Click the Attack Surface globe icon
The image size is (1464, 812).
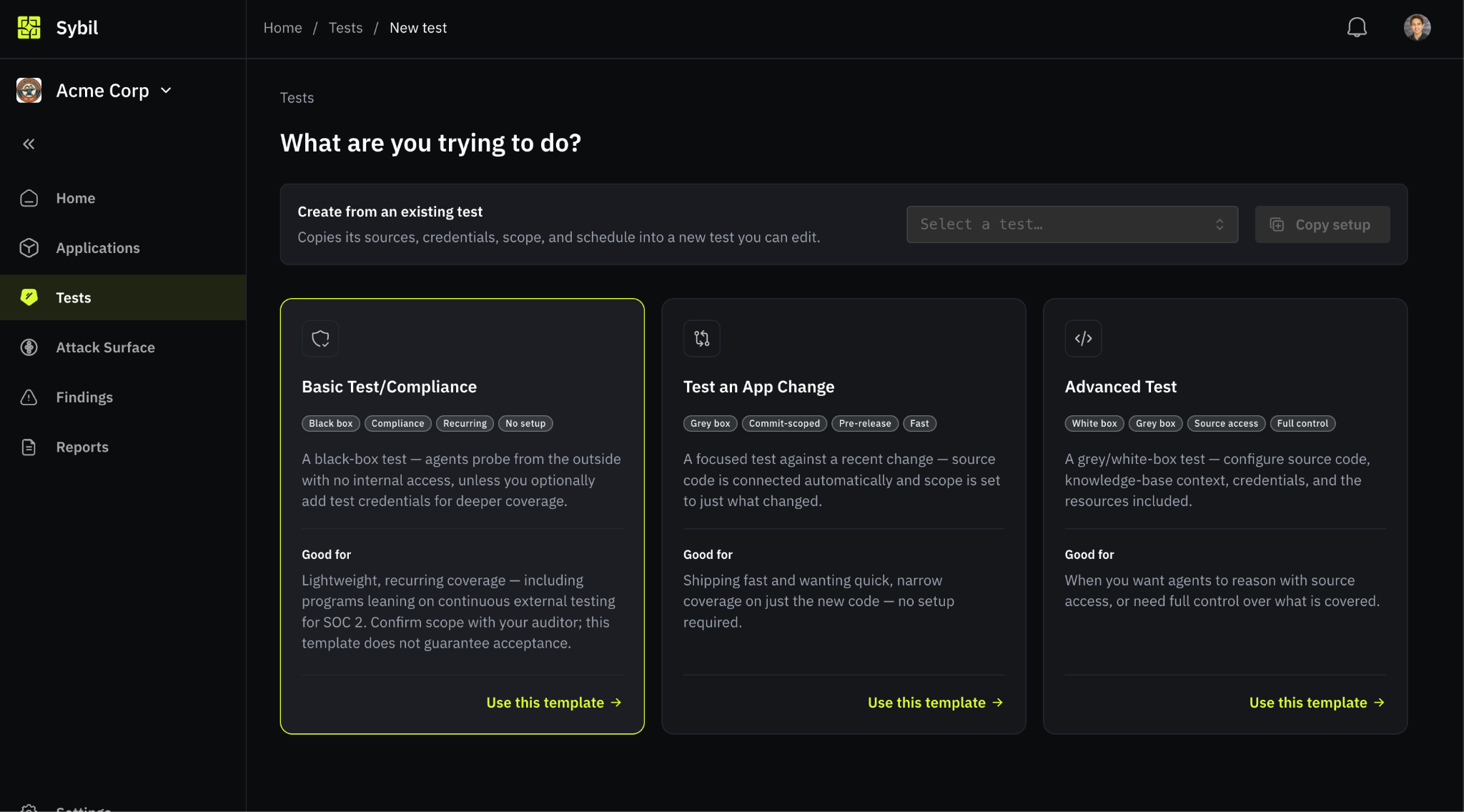tap(29, 347)
